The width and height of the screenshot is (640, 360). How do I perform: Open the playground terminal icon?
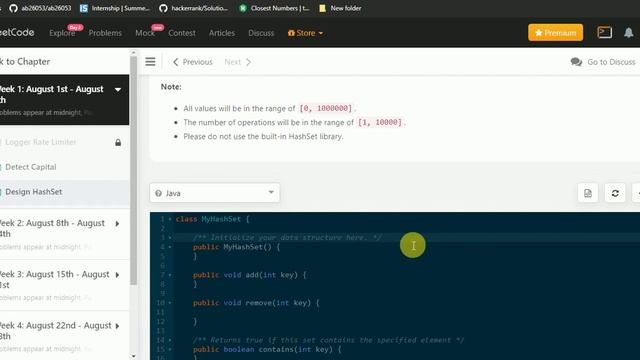pyautogui.click(x=604, y=32)
